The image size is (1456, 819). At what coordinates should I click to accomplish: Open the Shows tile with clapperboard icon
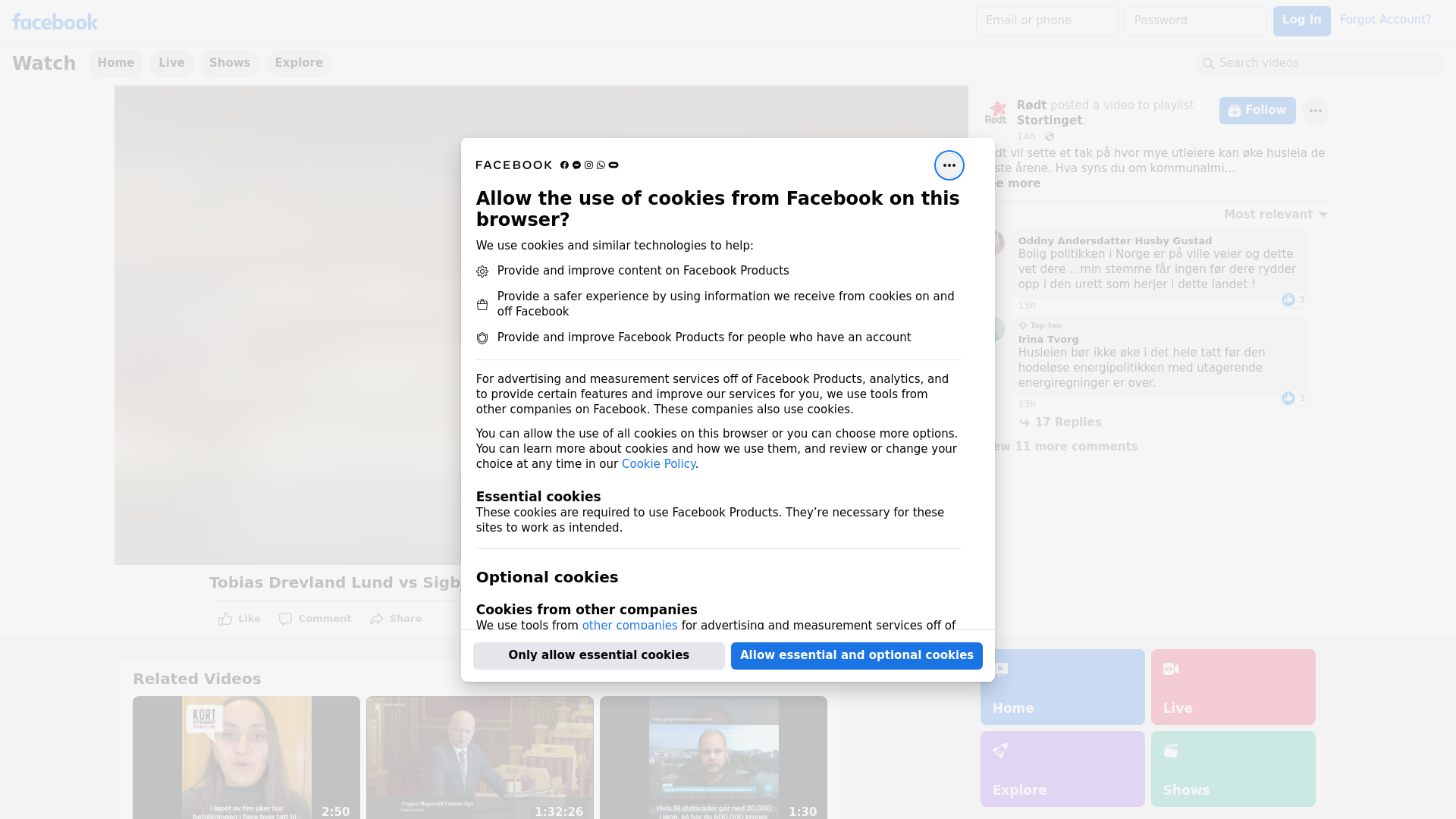(x=1233, y=769)
